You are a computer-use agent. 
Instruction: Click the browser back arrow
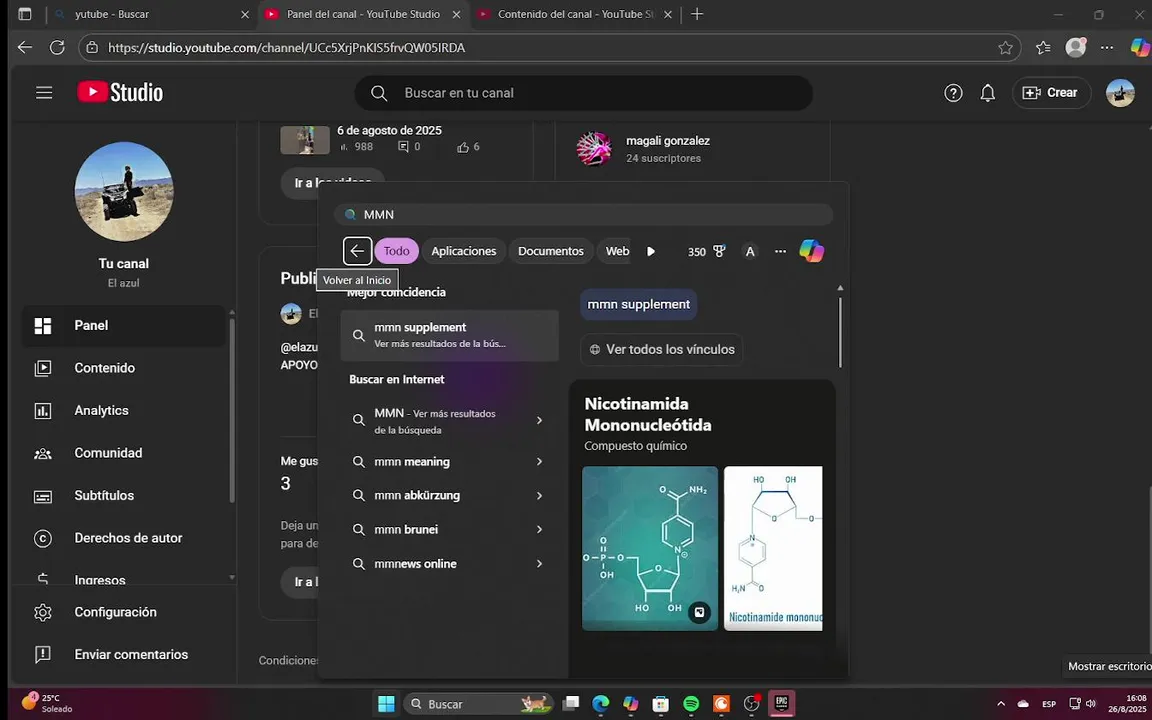pos(25,48)
